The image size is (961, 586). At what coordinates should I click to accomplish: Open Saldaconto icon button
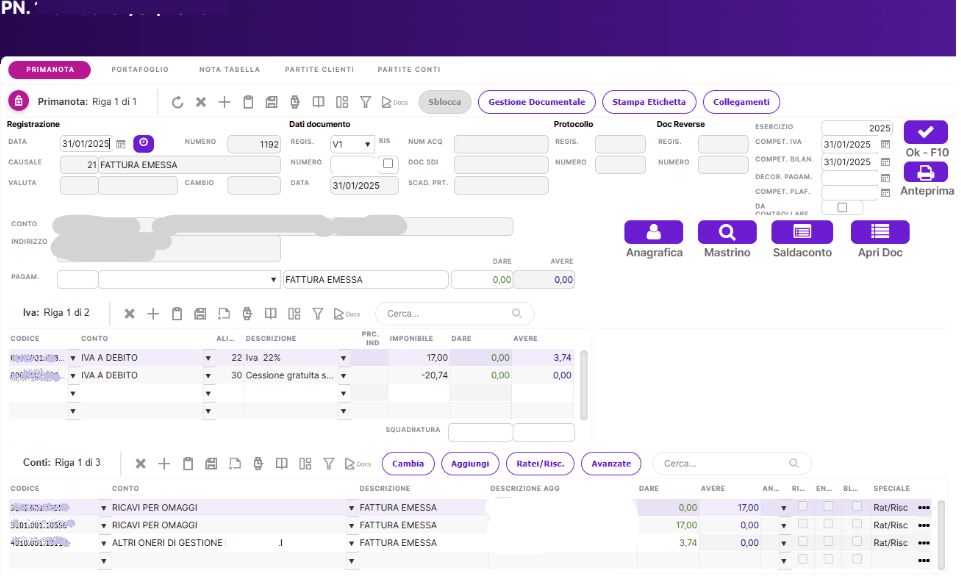point(802,232)
